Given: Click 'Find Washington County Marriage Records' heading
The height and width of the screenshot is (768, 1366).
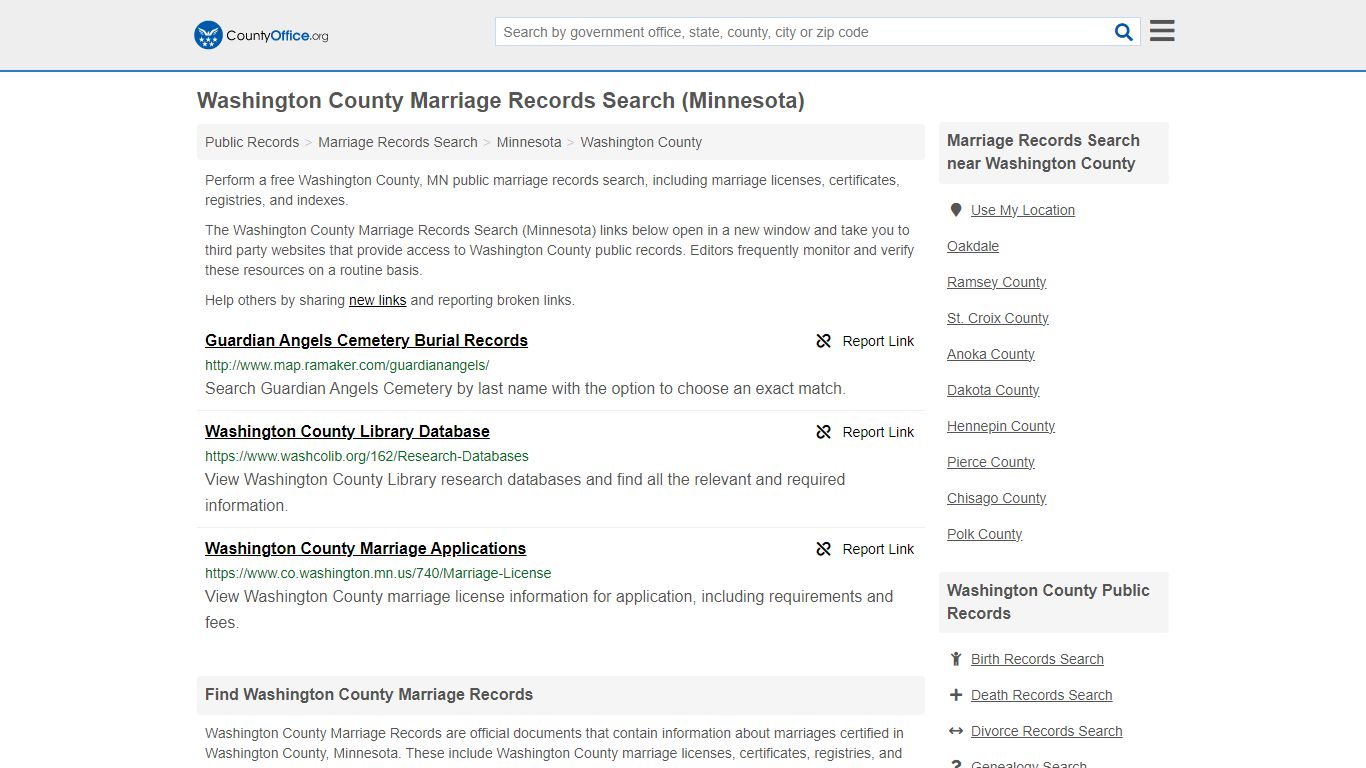Looking at the screenshot, I should point(369,694).
